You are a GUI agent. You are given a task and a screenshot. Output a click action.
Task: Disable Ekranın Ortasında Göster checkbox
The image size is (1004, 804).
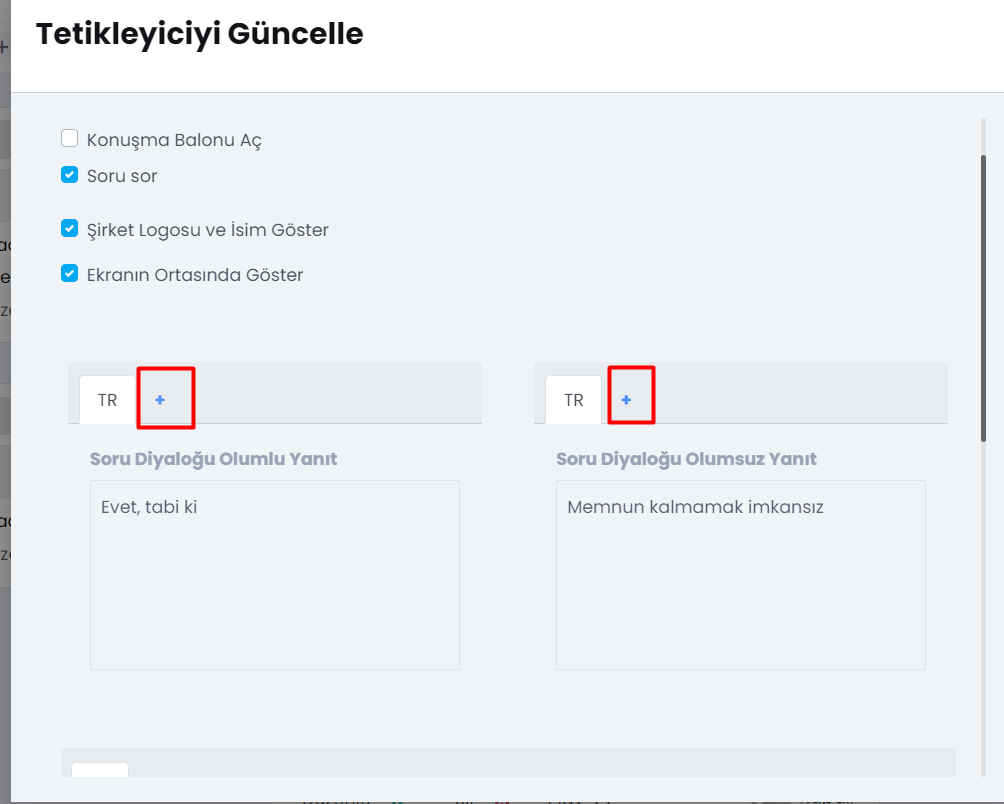tap(70, 273)
